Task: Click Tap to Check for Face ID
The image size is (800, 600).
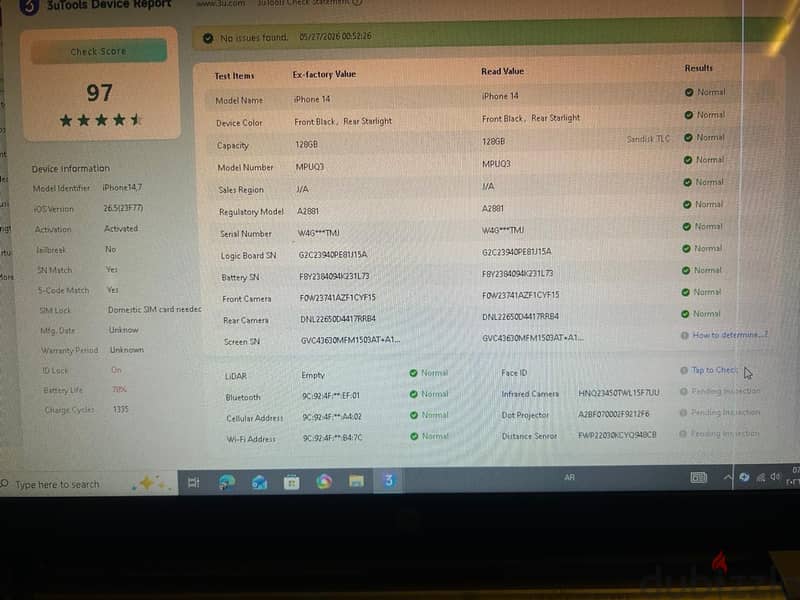Action: [714, 370]
